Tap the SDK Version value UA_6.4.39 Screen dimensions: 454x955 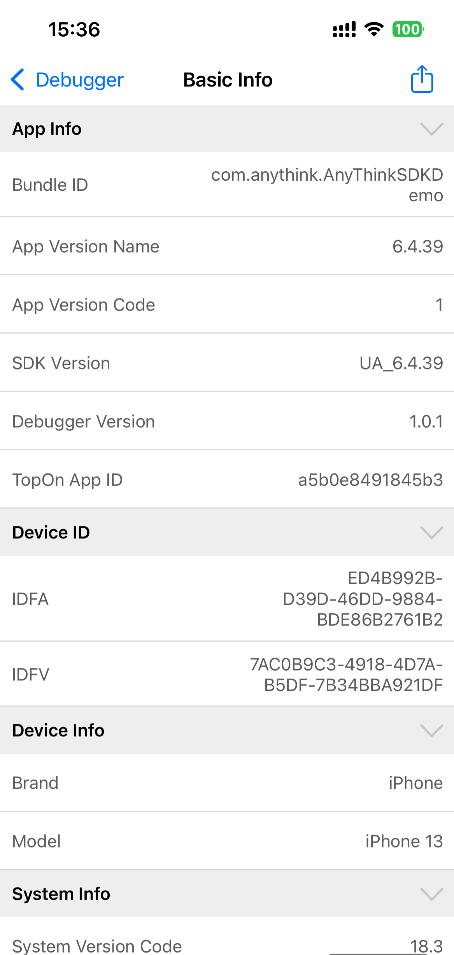[x=401, y=363]
